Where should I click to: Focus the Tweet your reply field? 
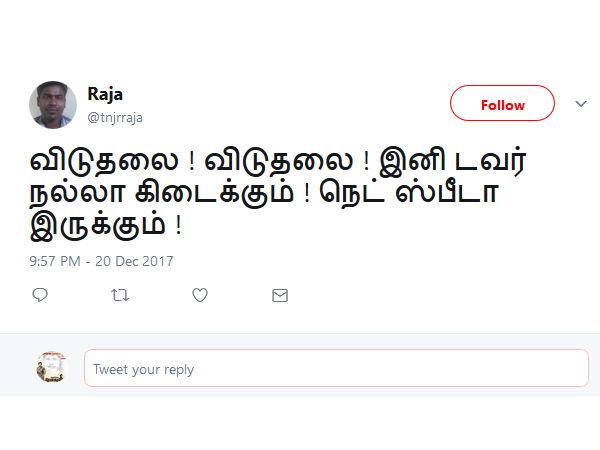pos(336,369)
